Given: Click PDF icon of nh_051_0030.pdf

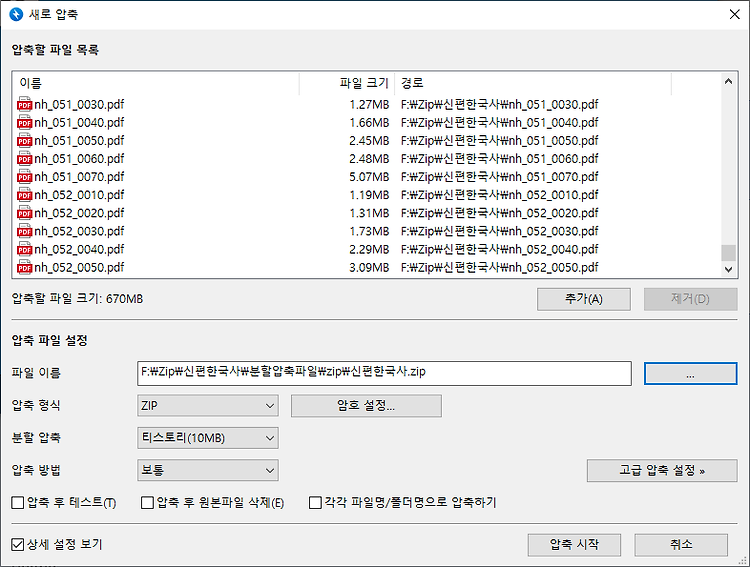Looking at the screenshot, I should (x=24, y=104).
